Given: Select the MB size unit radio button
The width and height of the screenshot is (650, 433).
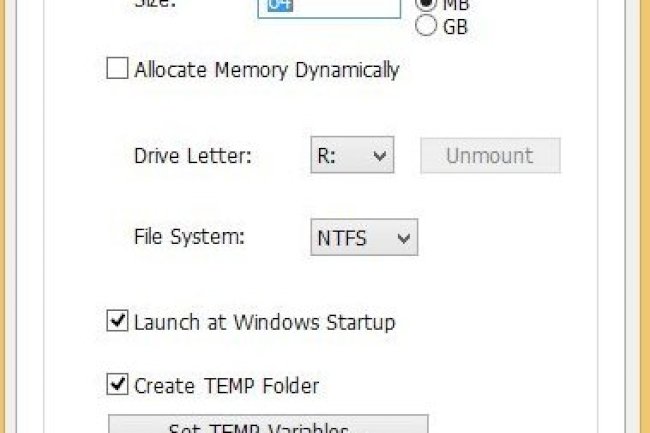Looking at the screenshot, I should [x=425, y=4].
